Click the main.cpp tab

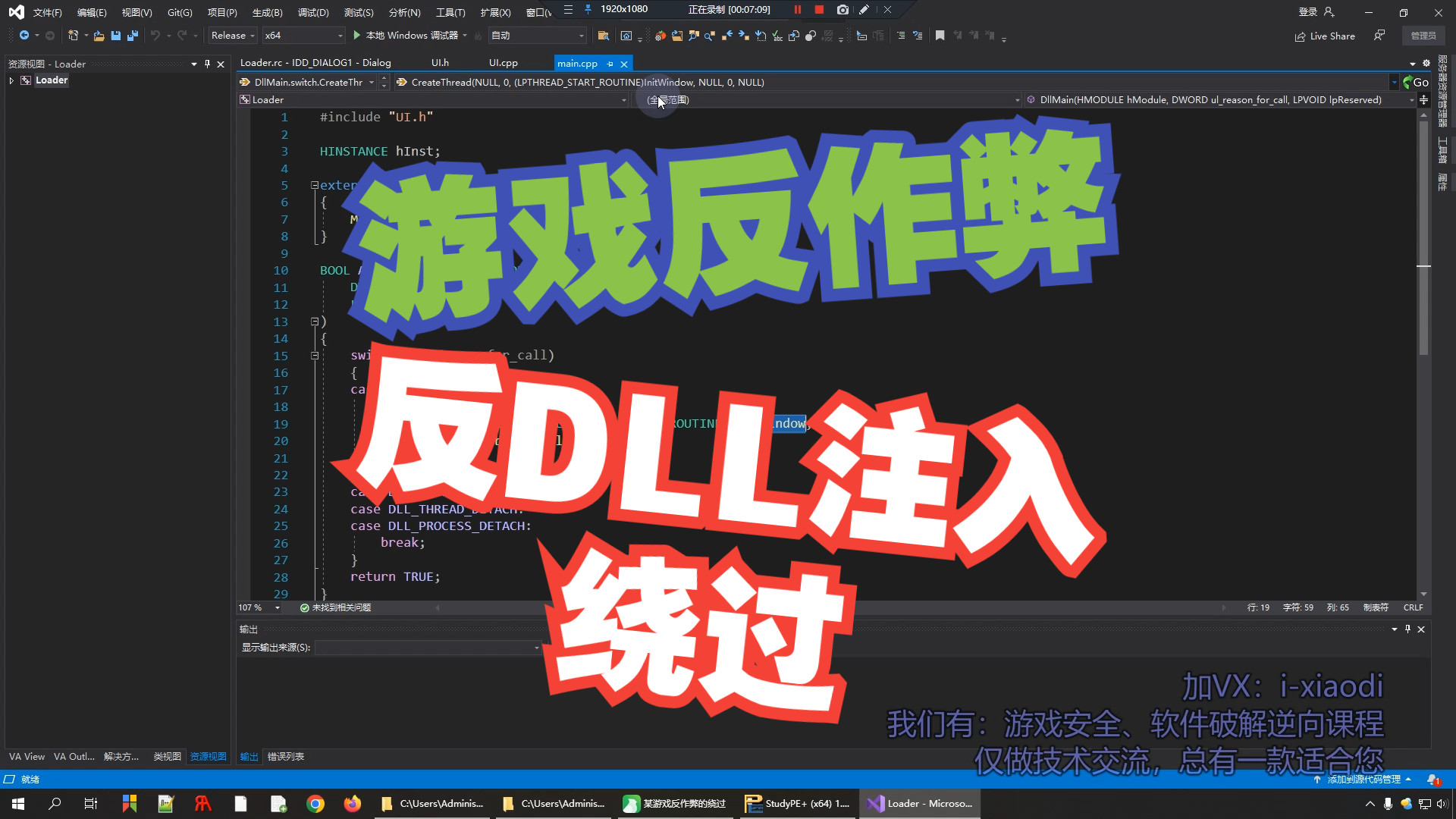pyautogui.click(x=577, y=63)
